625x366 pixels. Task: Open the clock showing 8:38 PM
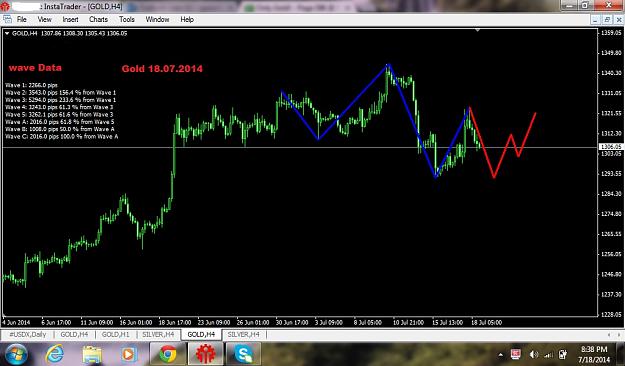(x=594, y=354)
